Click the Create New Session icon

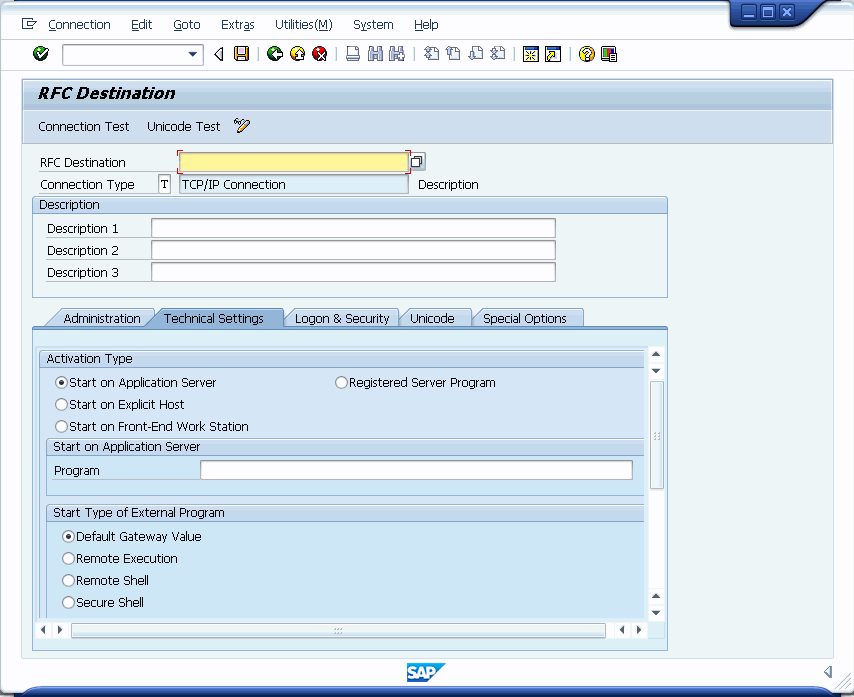point(528,54)
